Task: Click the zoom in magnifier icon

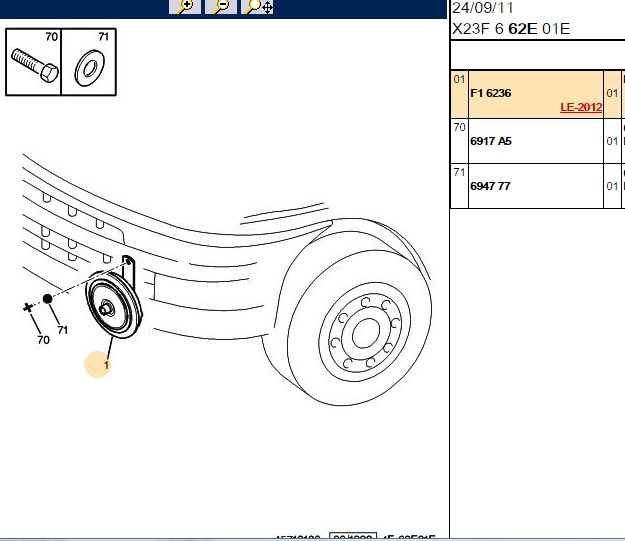Action: (185, 7)
